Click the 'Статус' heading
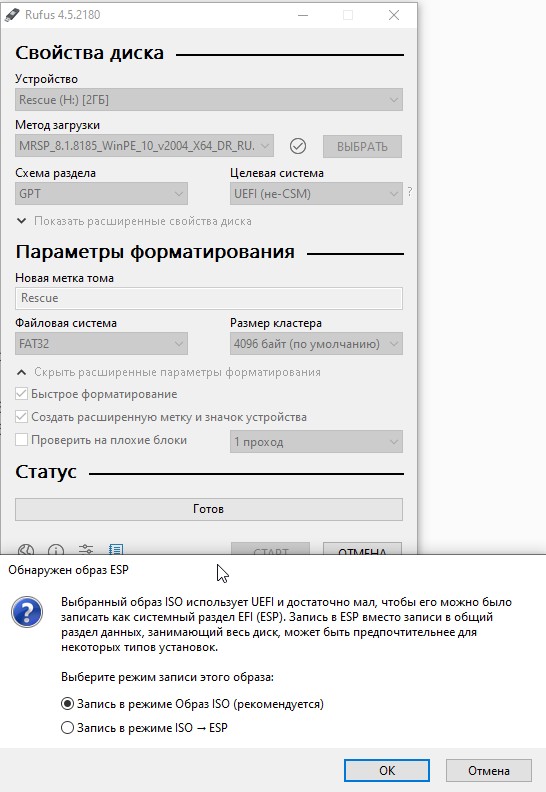Image resolution: width=546 pixels, height=792 pixels. [x=46, y=472]
